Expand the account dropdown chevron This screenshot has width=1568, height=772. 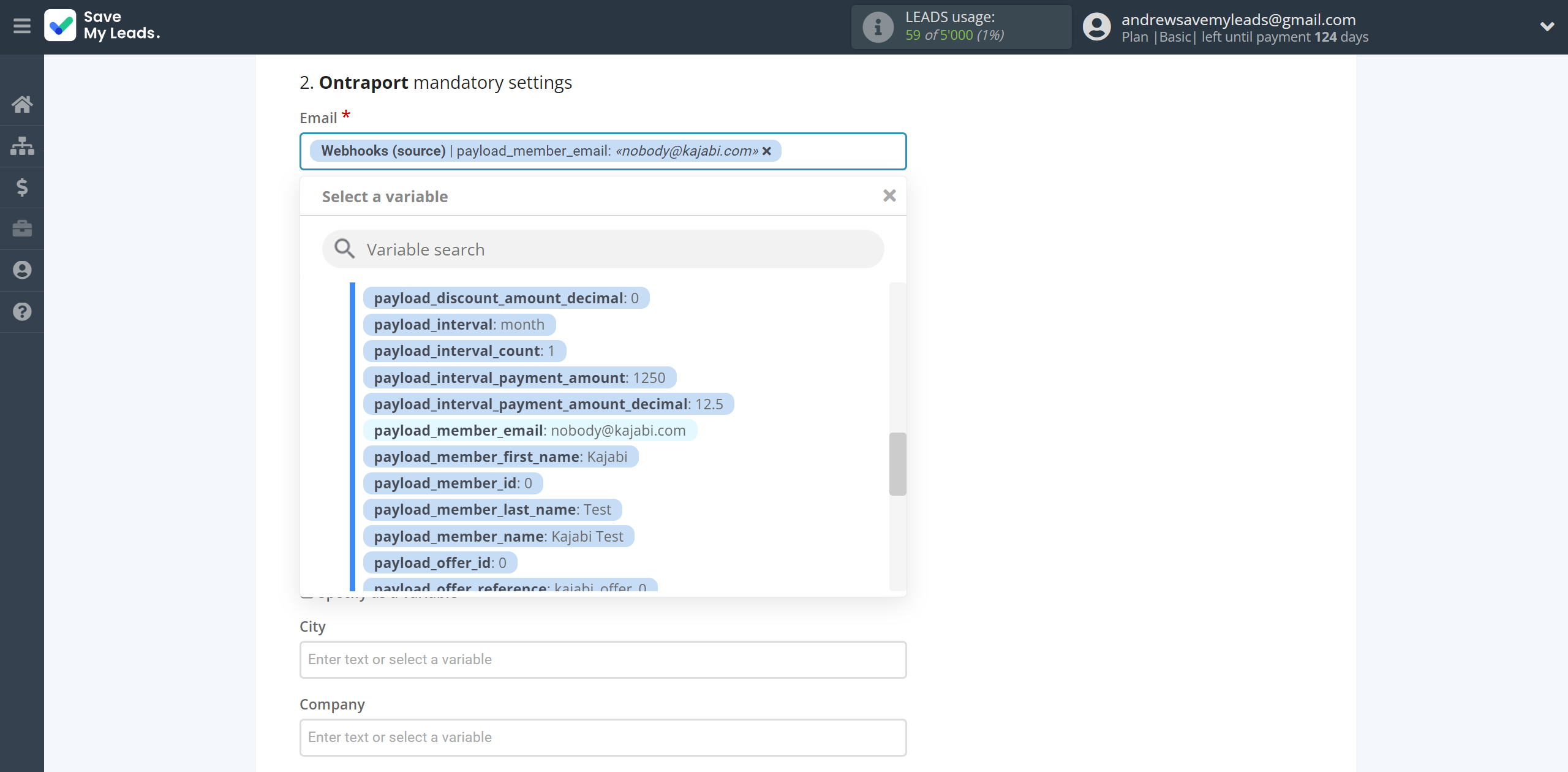1547,27
